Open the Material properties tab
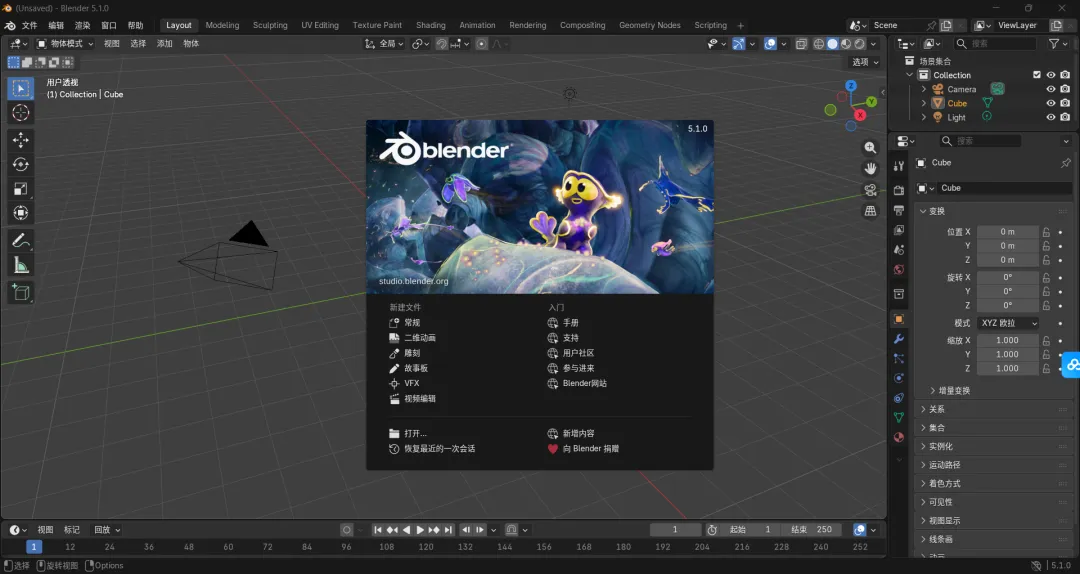The image size is (1080, 574). (899, 437)
